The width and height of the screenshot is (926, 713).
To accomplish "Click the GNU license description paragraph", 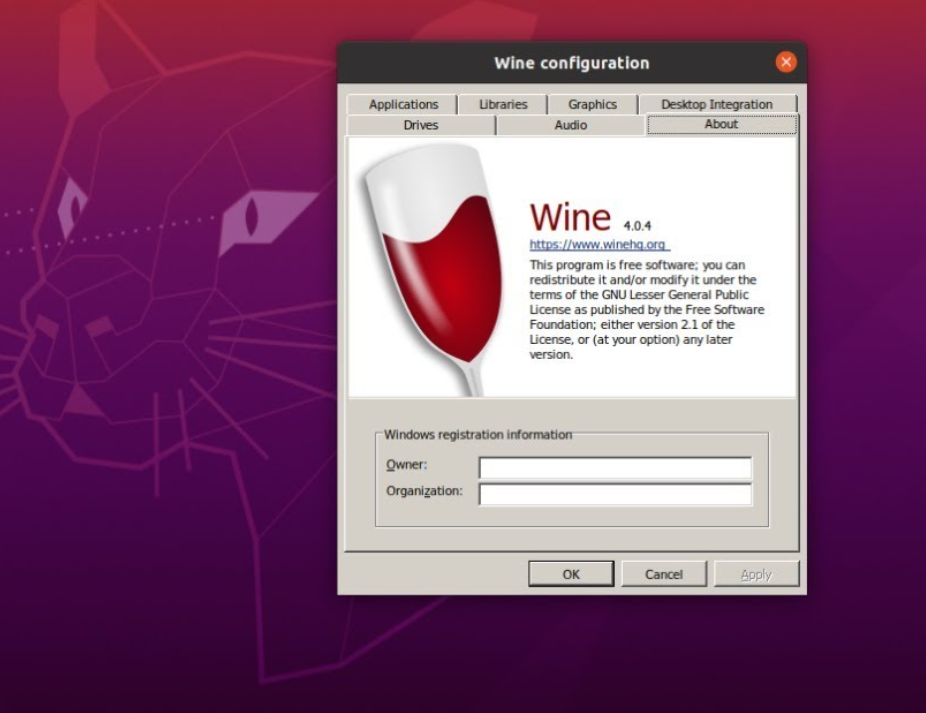I will tap(647, 310).
